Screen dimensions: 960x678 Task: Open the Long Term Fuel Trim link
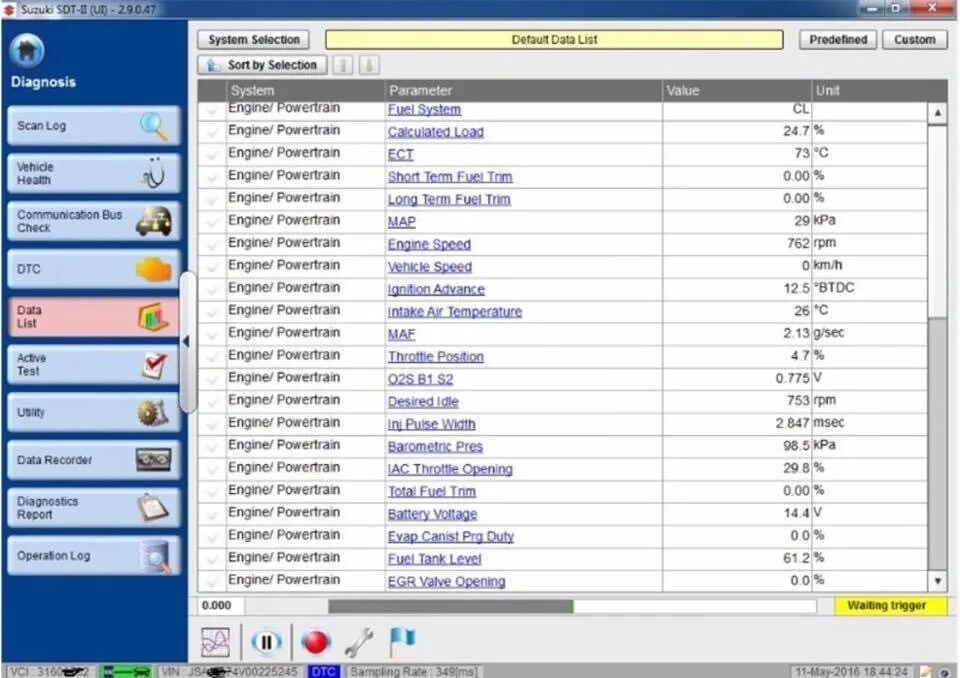(x=449, y=200)
